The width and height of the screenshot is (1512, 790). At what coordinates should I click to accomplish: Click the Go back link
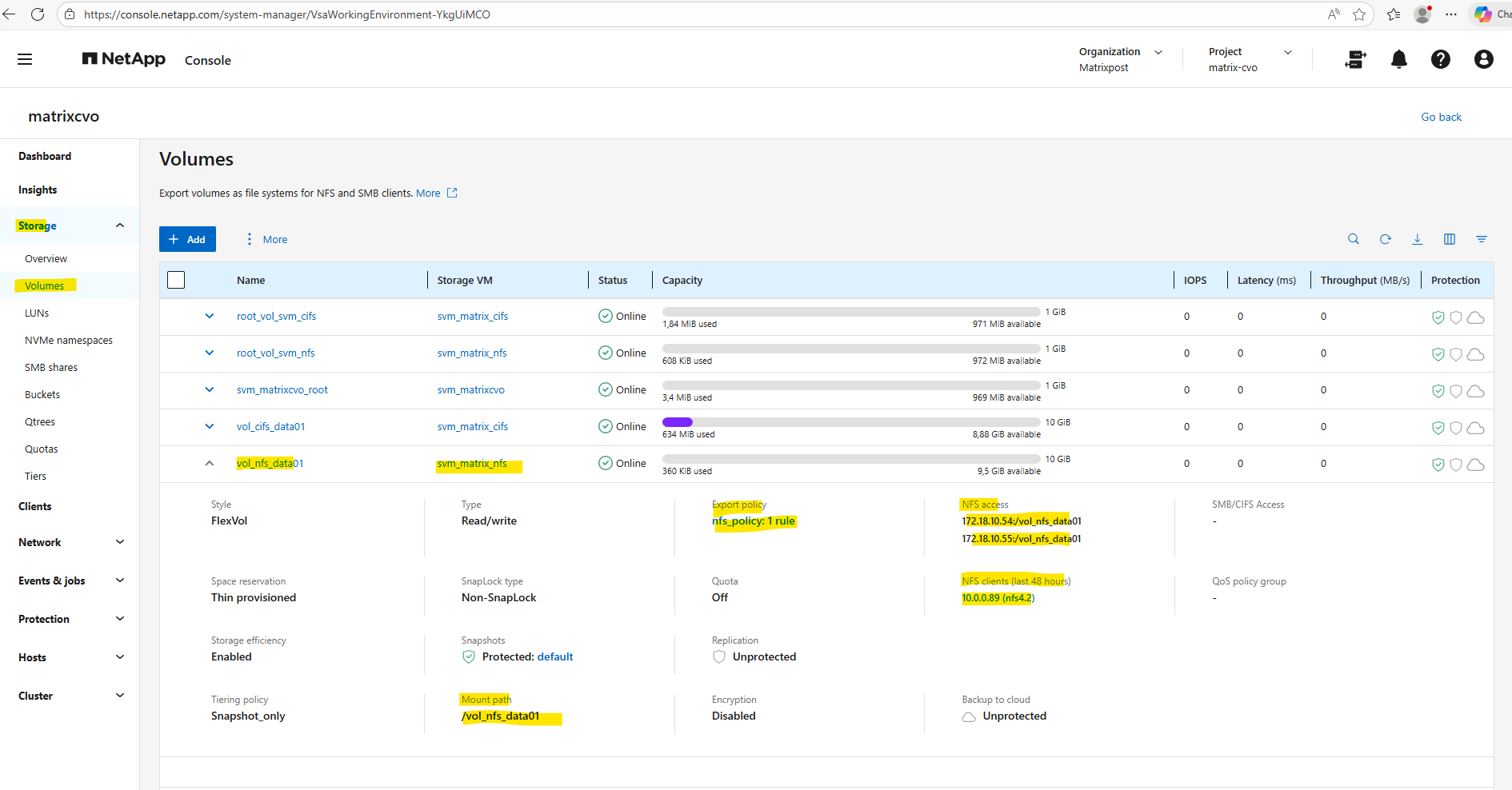click(1440, 117)
